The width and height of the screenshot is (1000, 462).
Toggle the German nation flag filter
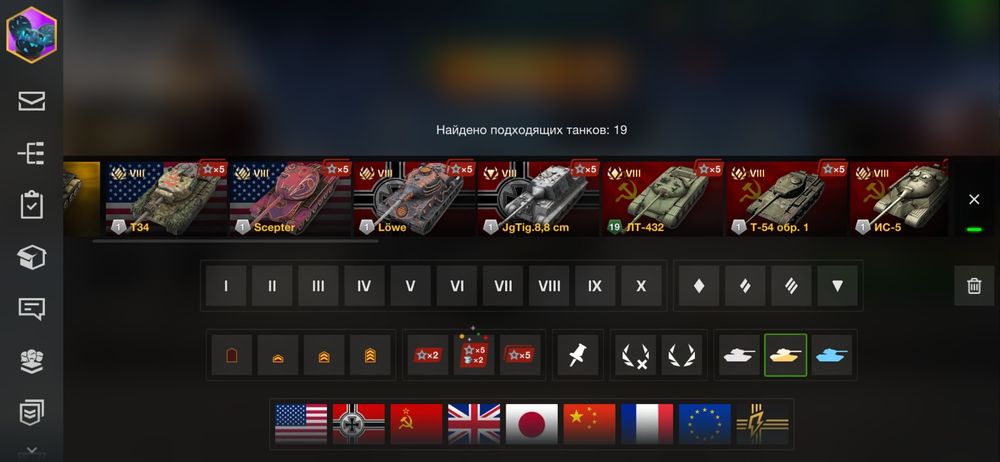coord(358,424)
